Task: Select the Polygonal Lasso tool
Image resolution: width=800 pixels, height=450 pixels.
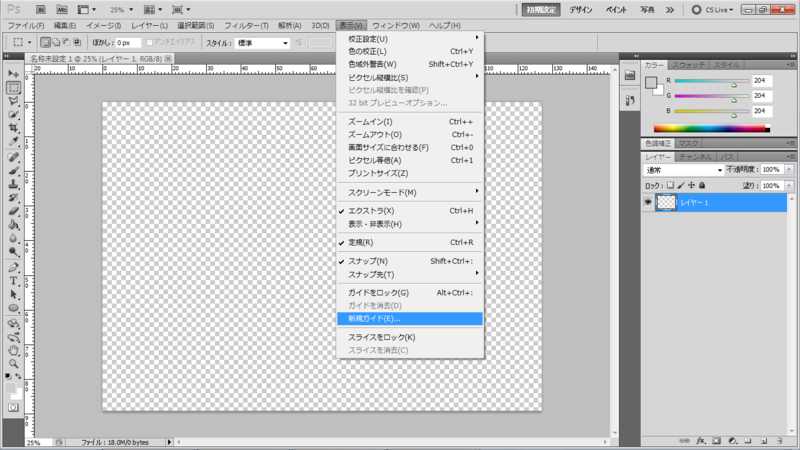Action: click(x=13, y=101)
